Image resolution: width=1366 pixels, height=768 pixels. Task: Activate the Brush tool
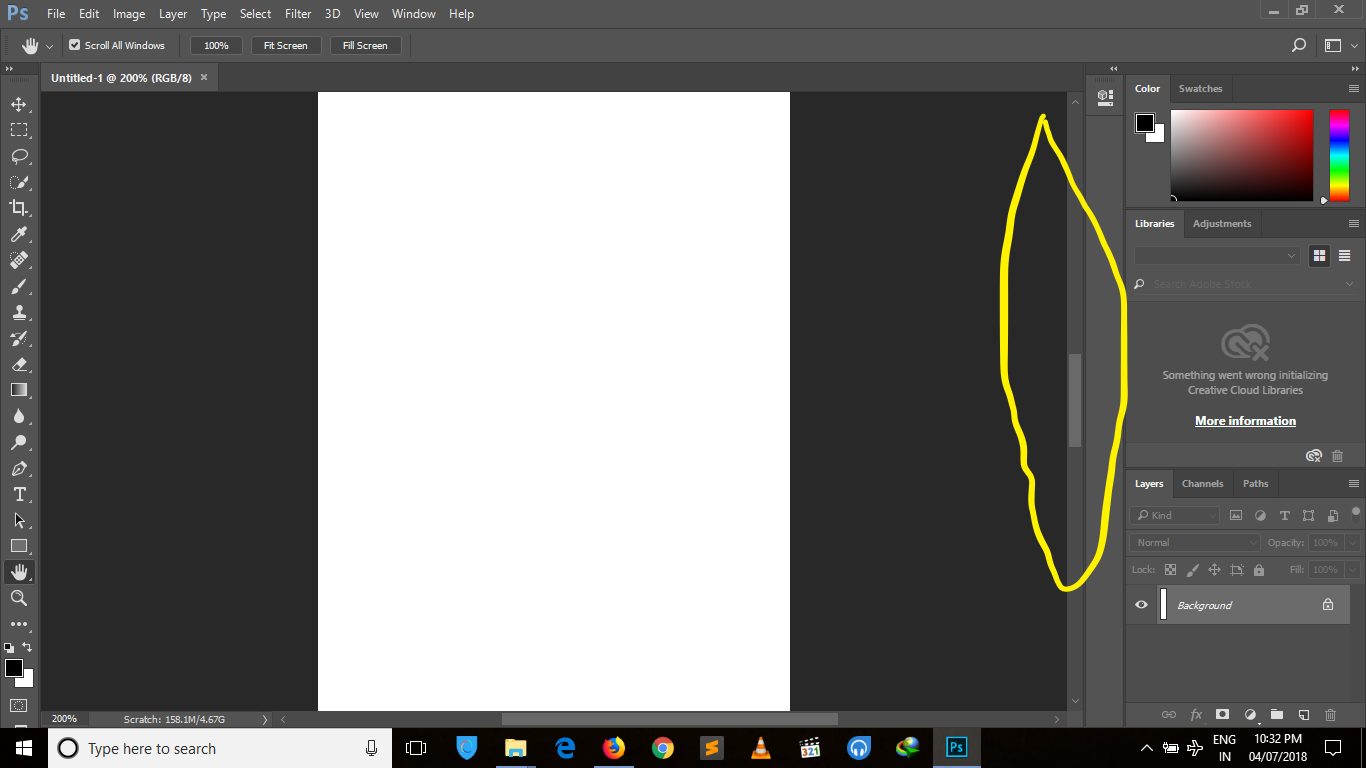click(20, 286)
